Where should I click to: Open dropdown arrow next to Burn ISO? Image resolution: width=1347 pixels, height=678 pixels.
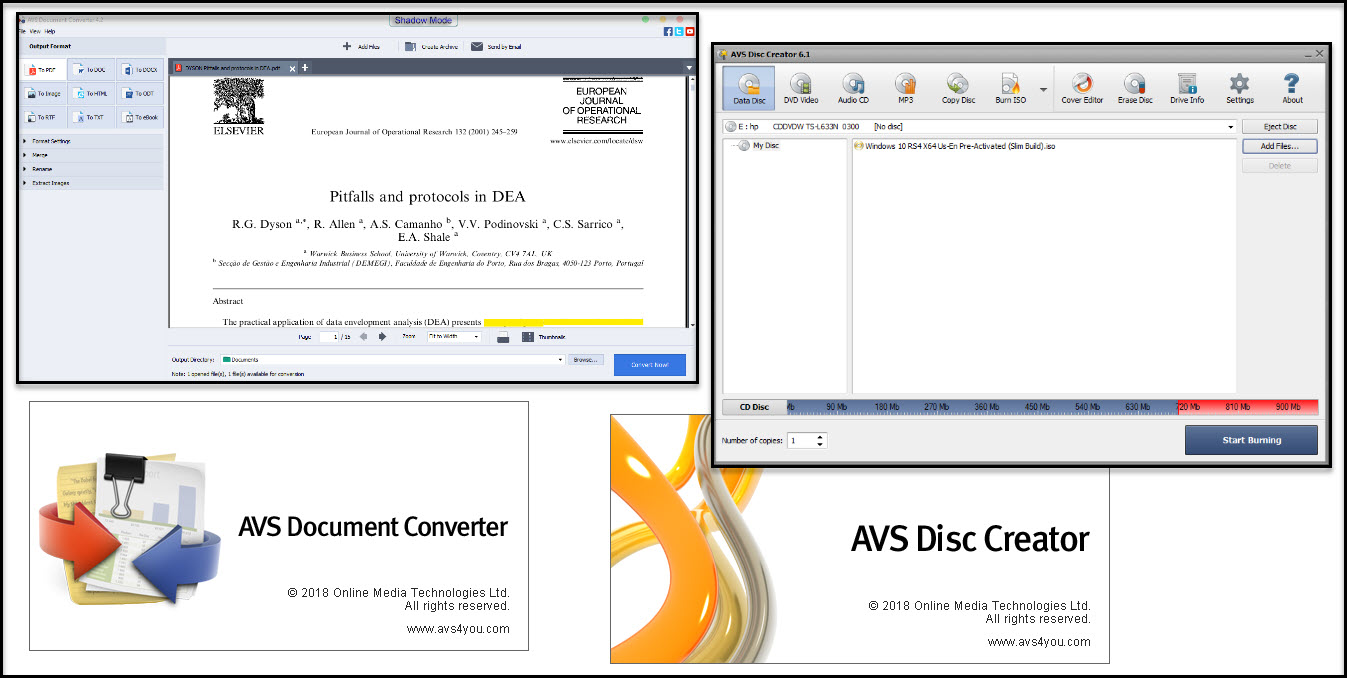click(x=1043, y=89)
